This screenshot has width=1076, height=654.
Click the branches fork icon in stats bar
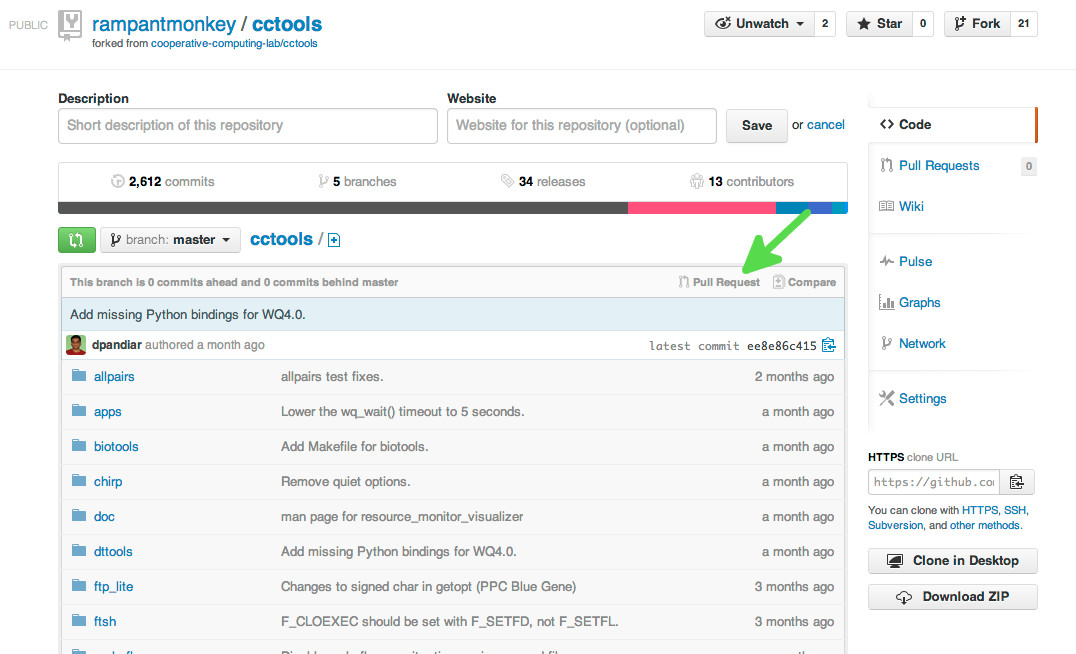[323, 181]
